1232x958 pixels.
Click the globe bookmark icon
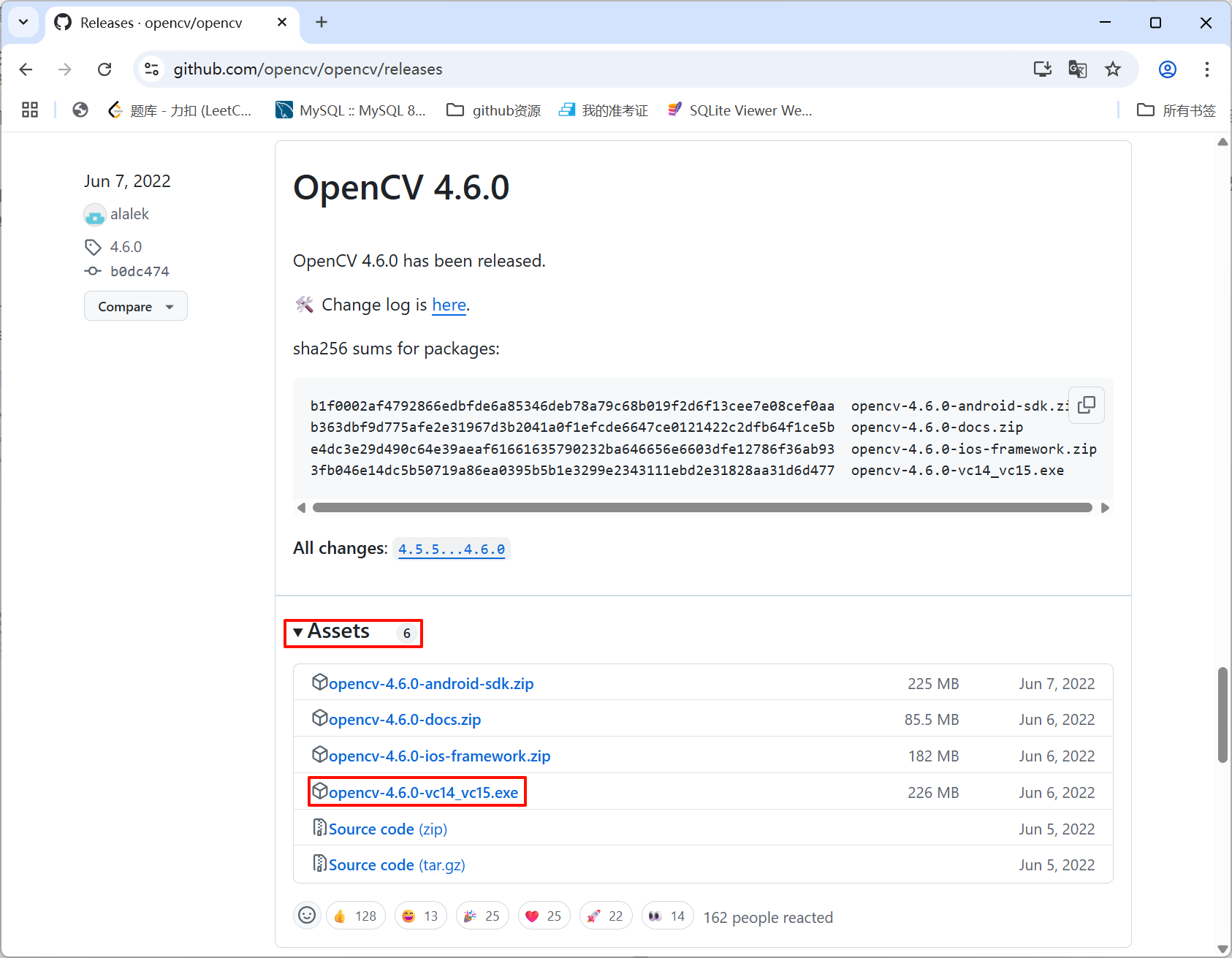(x=80, y=110)
